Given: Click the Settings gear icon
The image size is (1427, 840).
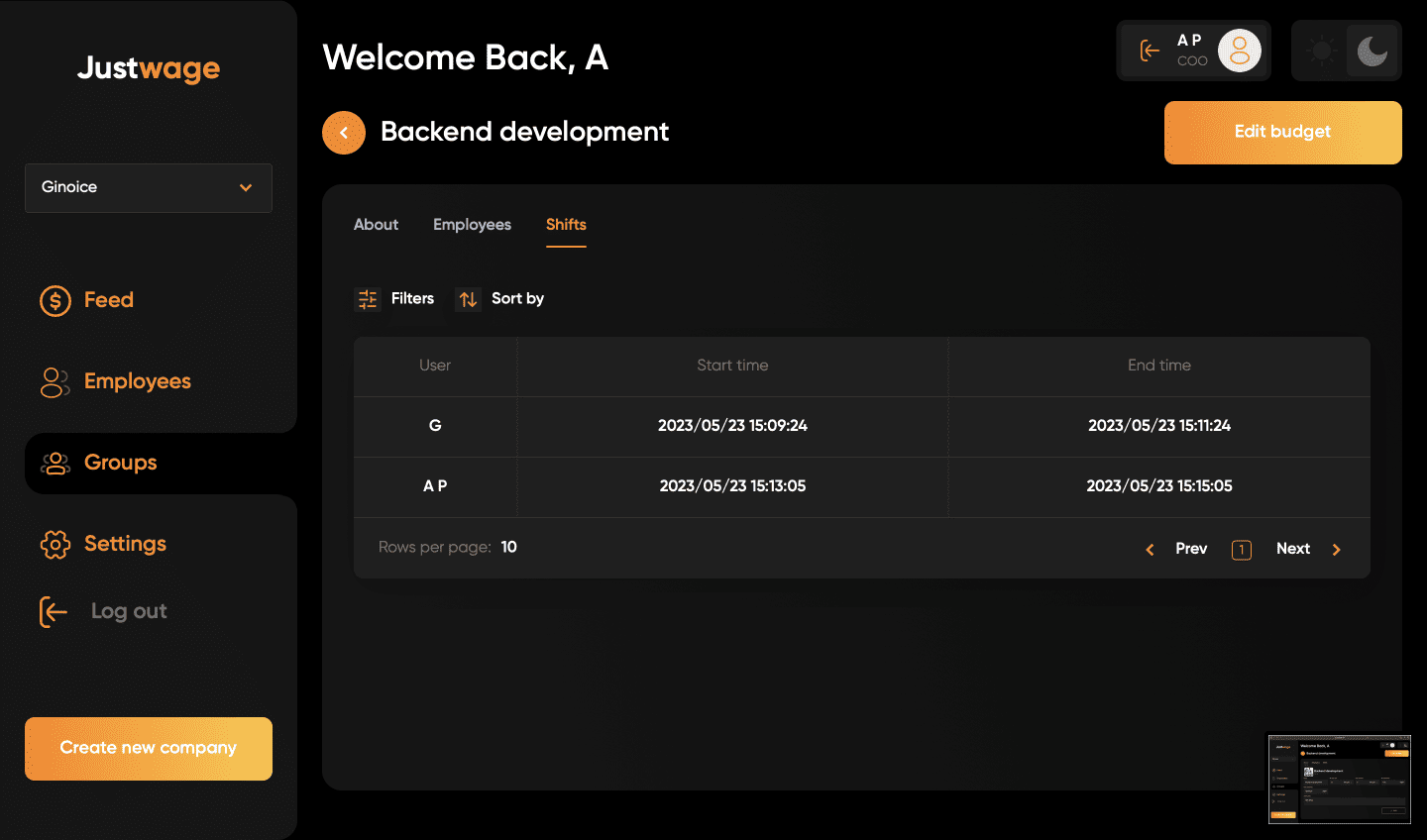Looking at the screenshot, I should 55,544.
